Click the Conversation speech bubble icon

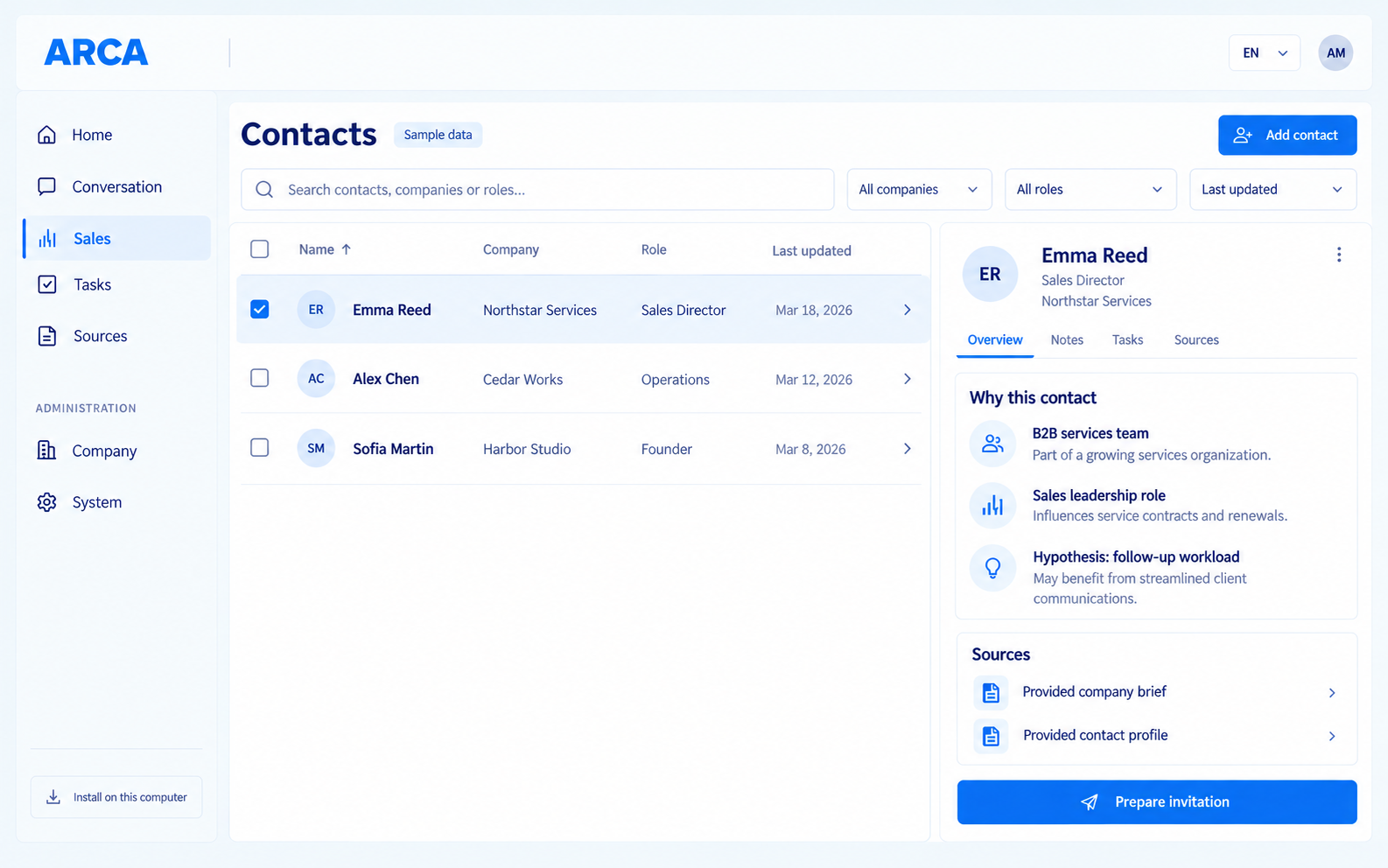[47, 186]
